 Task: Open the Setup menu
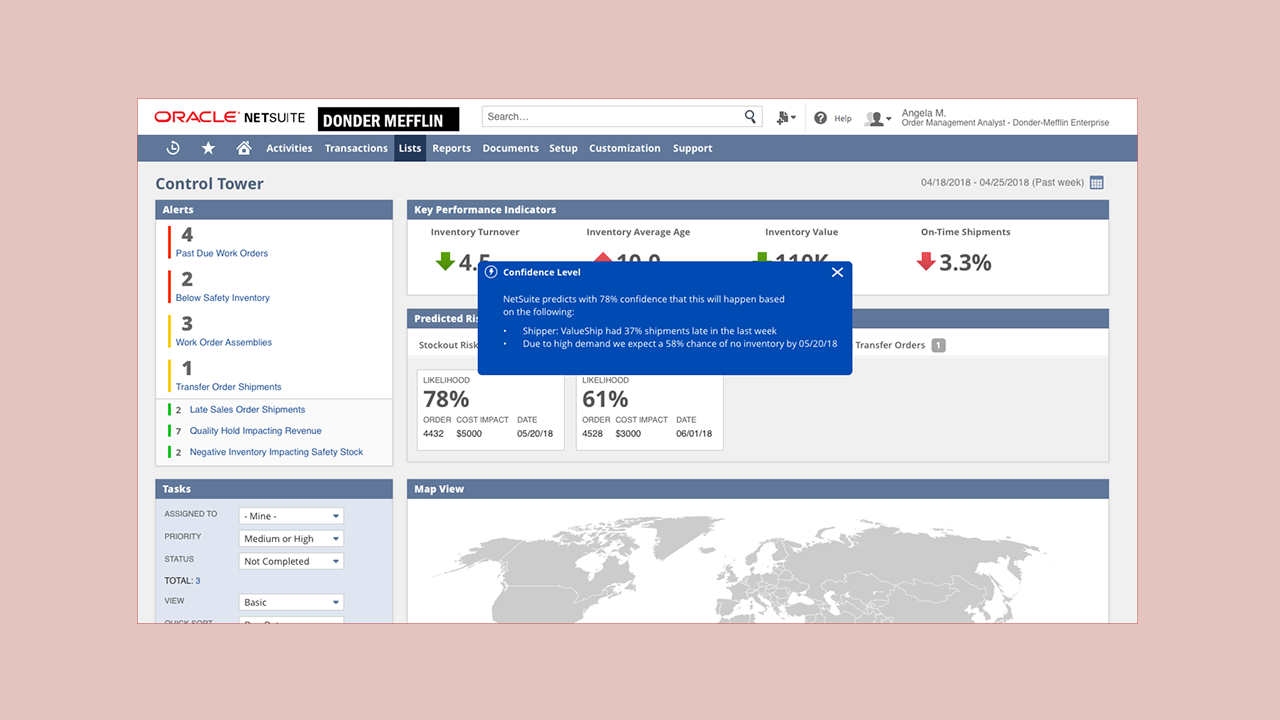click(563, 148)
